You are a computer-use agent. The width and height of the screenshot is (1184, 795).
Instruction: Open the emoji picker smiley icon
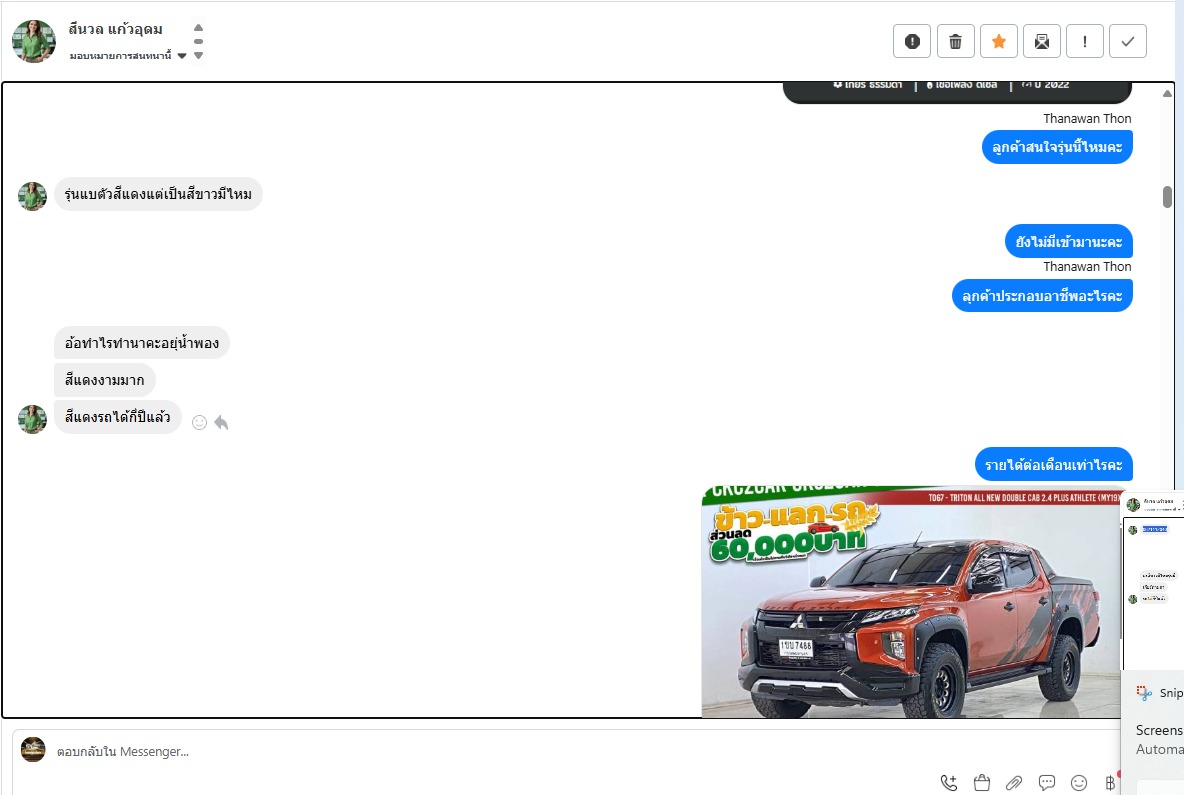coord(1079,783)
